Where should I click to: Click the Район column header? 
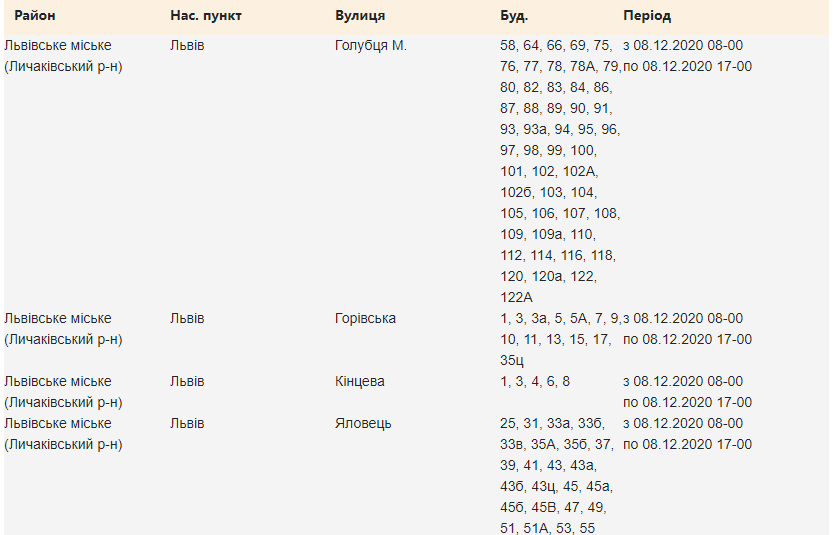[33, 16]
